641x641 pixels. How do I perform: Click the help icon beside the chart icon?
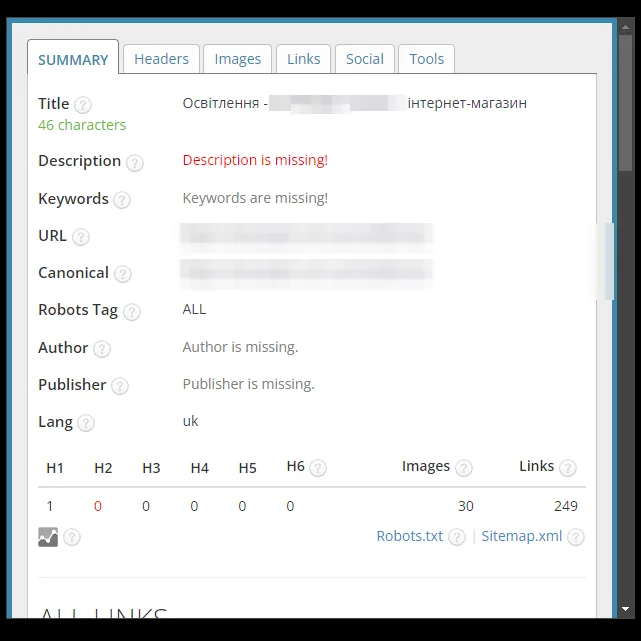(72, 537)
